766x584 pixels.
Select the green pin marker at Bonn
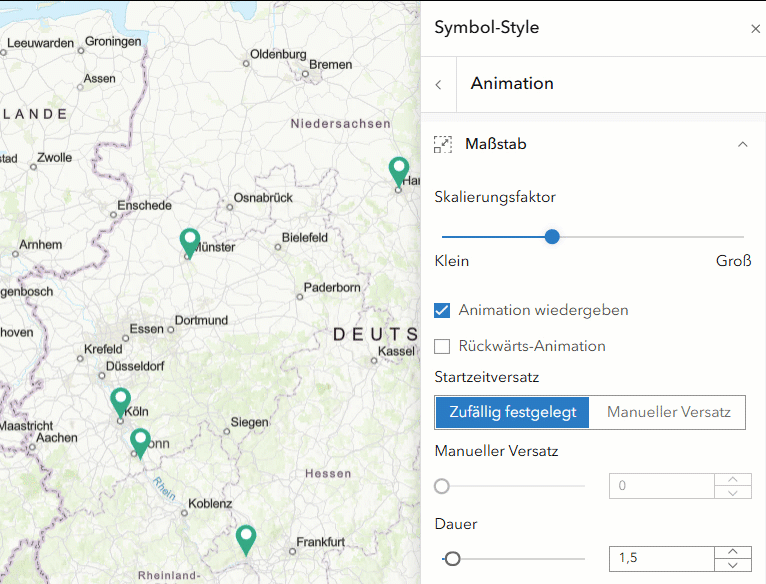(140, 443)
